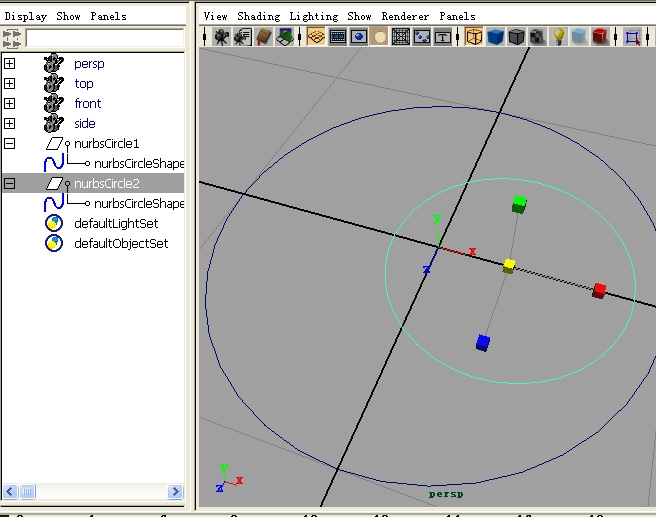Click the light blue cube toolbar icon
This screenshot has width=656, height=517.
pos(579,37)
